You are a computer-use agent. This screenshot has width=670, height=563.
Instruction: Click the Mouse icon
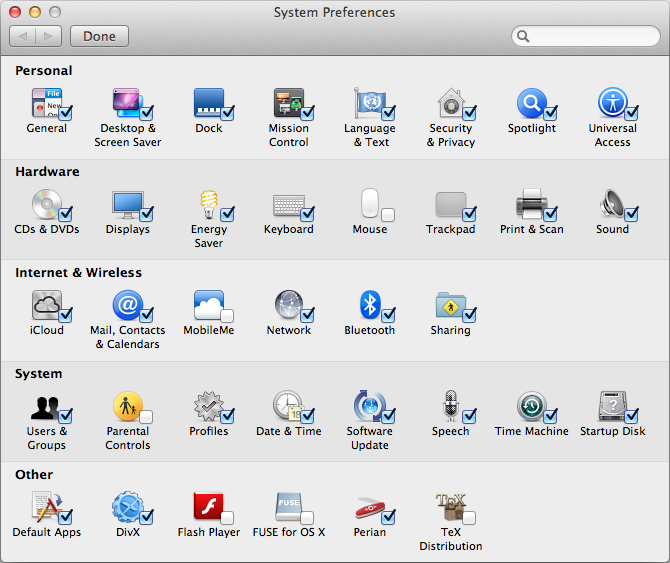(370, 203)
